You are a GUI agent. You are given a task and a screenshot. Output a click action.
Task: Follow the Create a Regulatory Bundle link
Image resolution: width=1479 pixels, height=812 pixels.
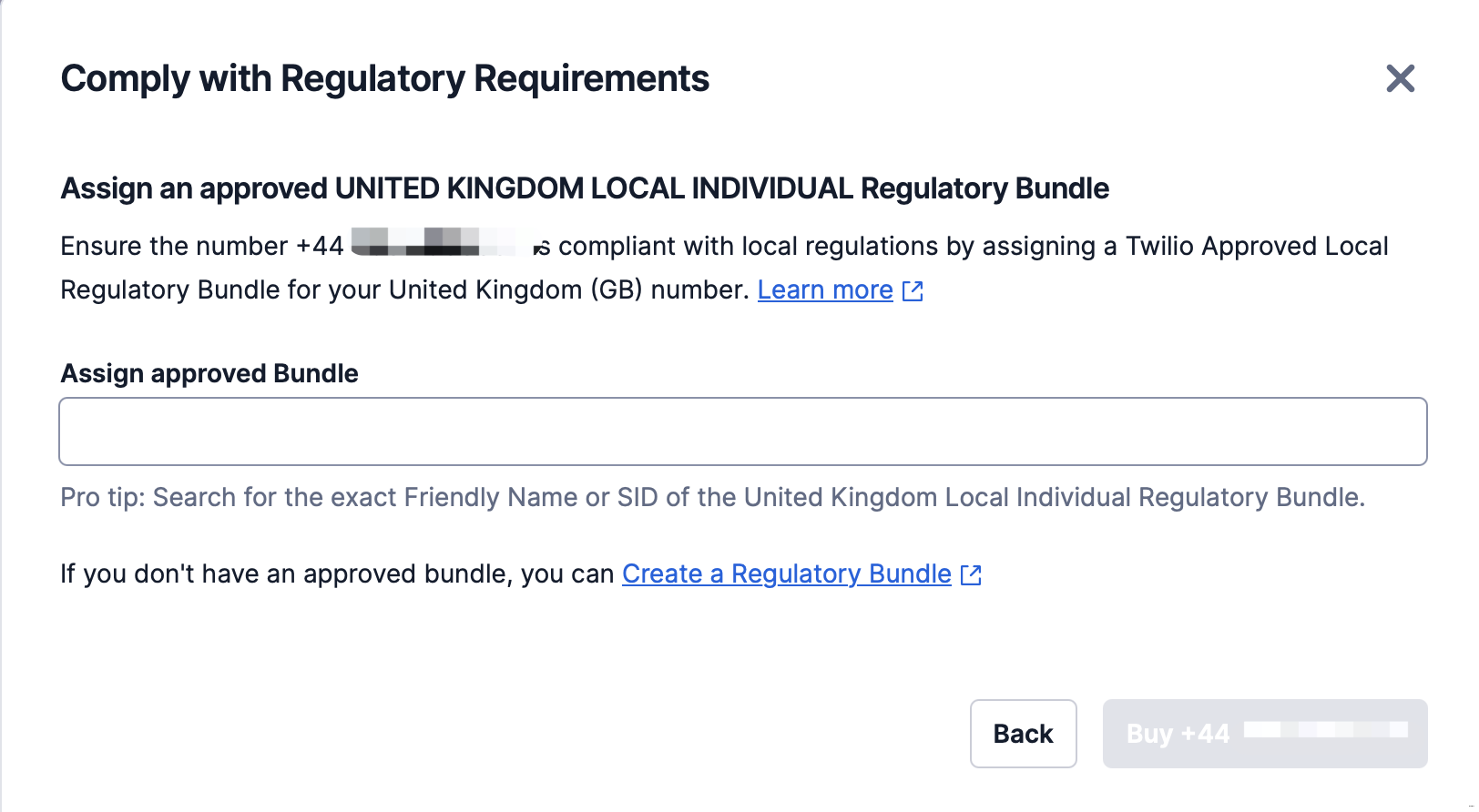[x=786, y=573]
